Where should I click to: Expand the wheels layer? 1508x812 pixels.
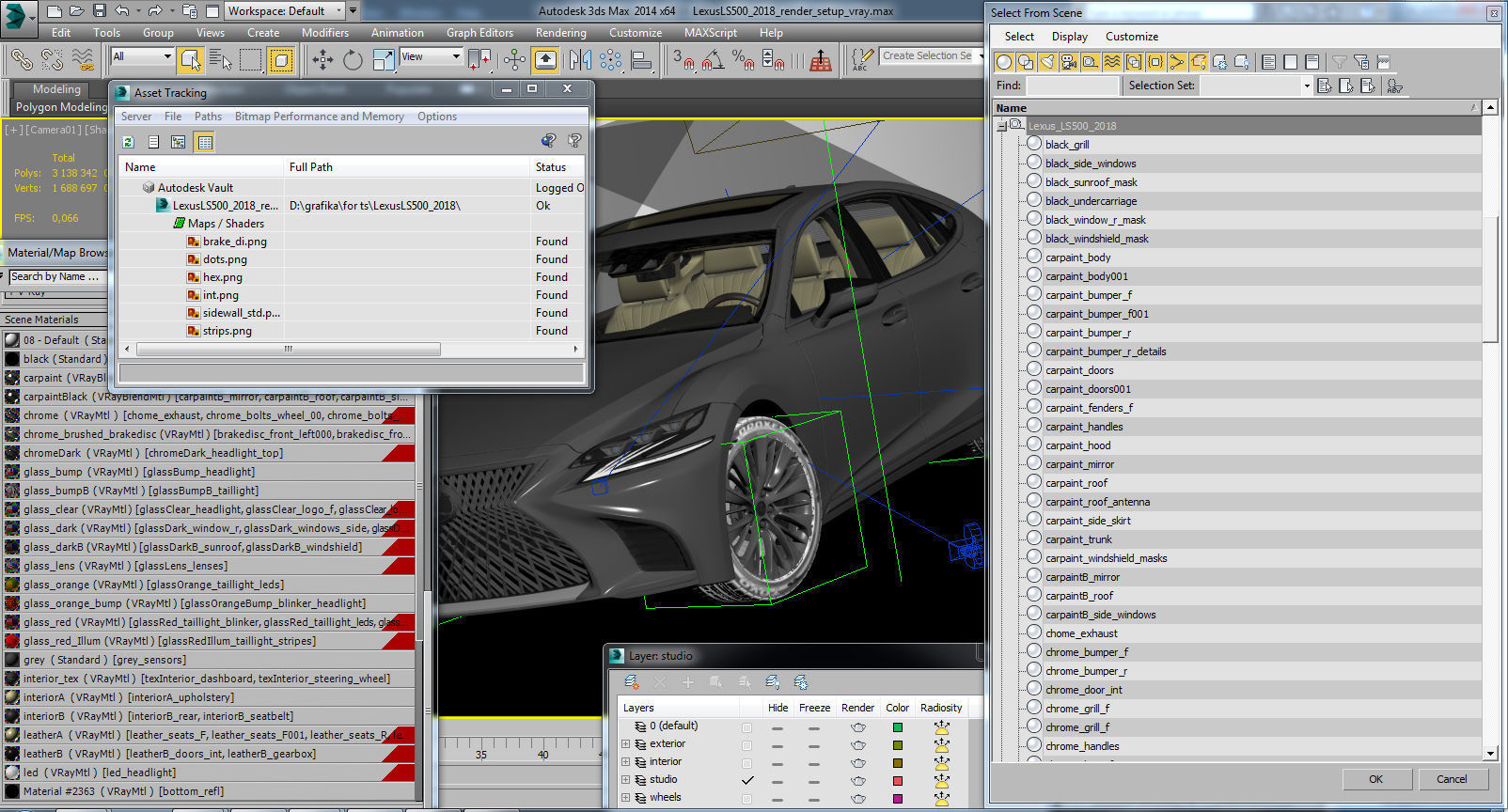pos(625,798)
